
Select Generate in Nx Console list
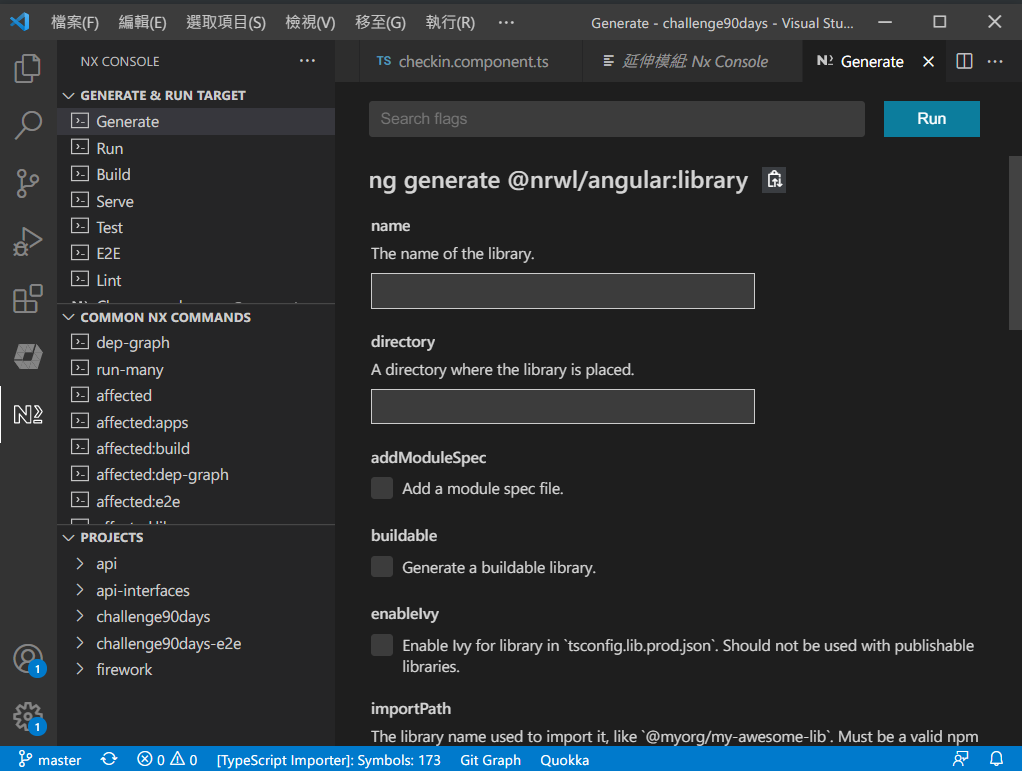196,122
